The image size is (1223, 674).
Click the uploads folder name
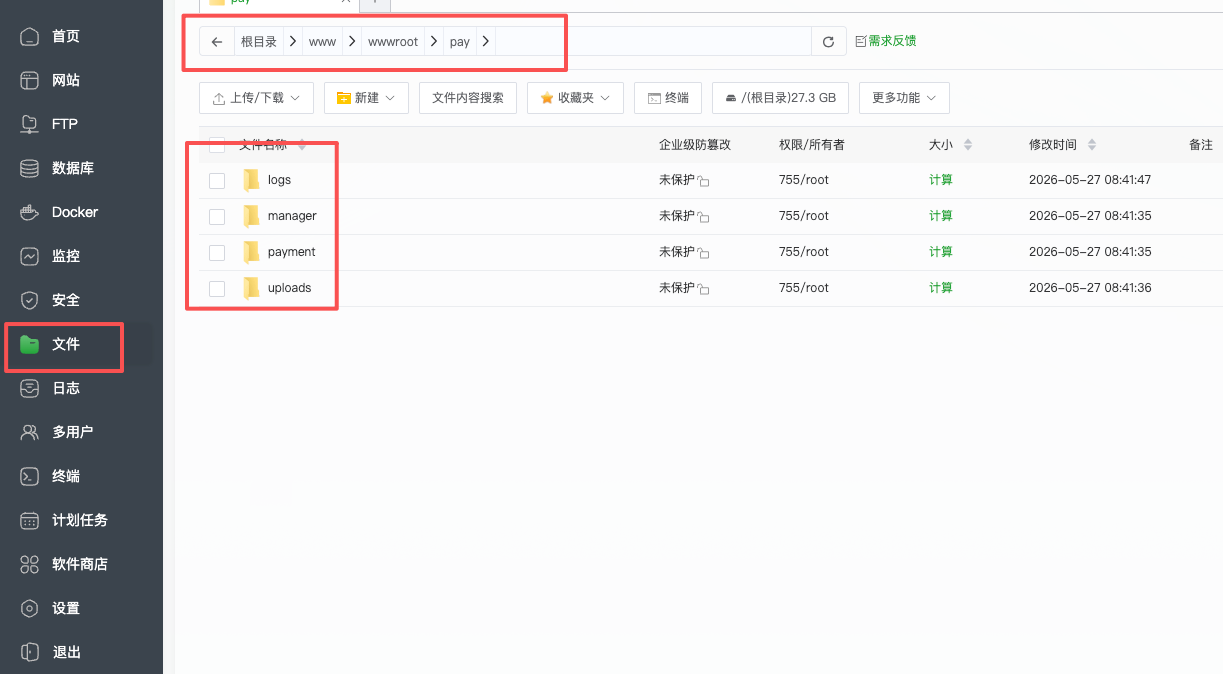point(289,288)
